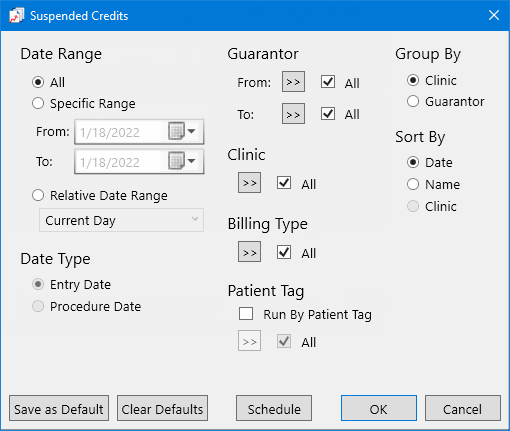Open Guarantor From selection arrow button

pos(293,81)
